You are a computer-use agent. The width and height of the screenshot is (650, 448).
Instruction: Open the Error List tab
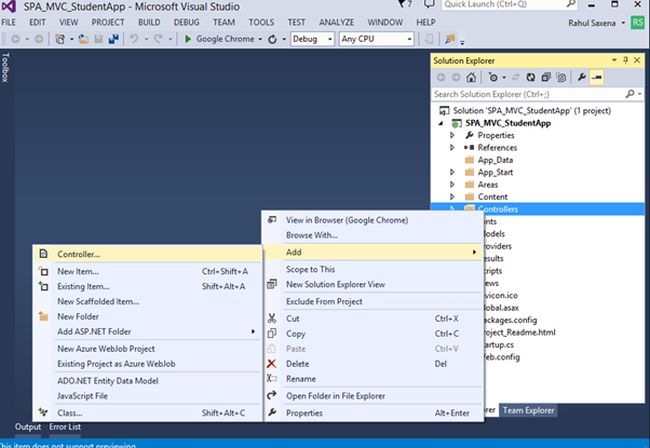[x=65, y=428]
